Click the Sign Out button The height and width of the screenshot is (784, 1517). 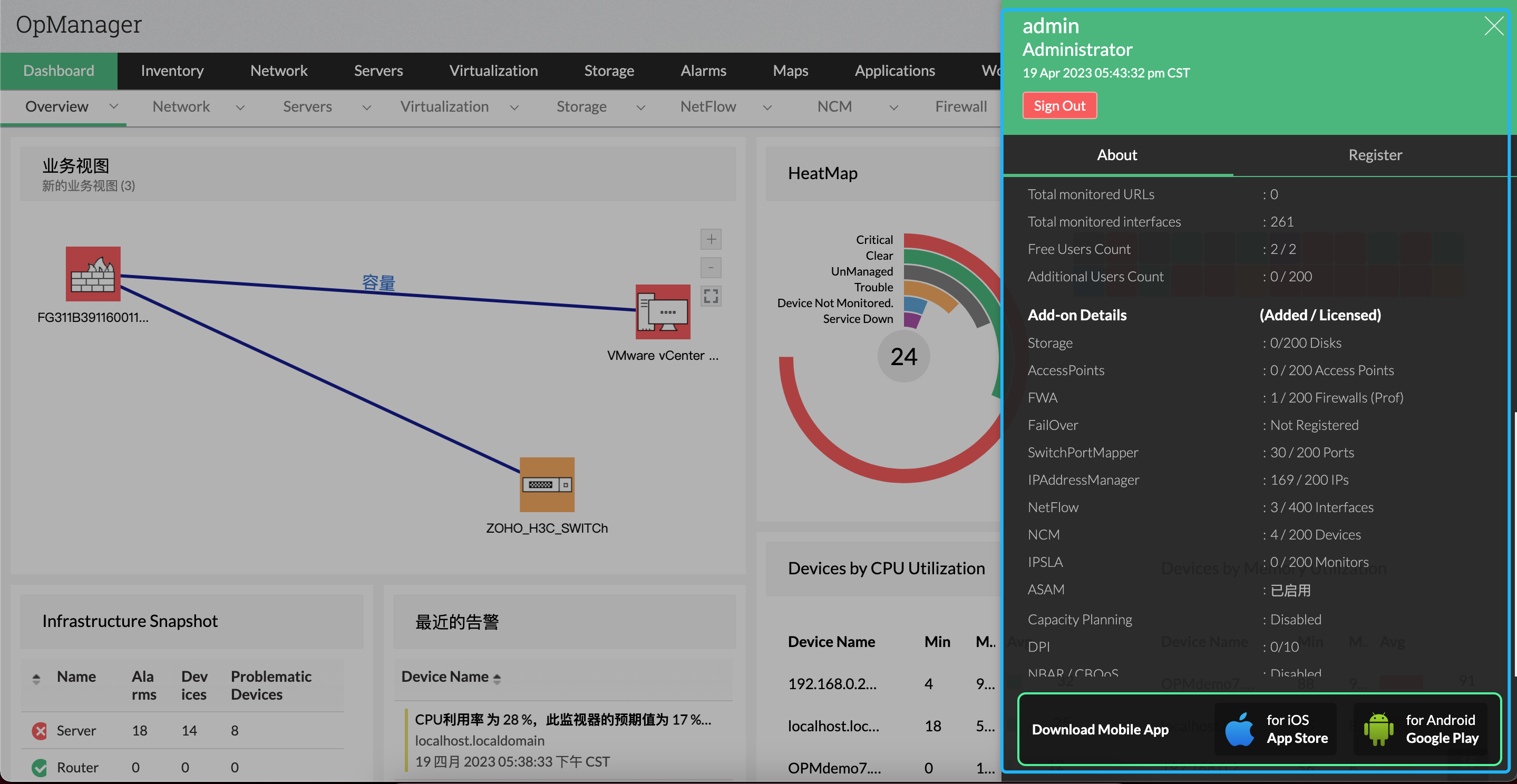click(x=1059, y=106)
